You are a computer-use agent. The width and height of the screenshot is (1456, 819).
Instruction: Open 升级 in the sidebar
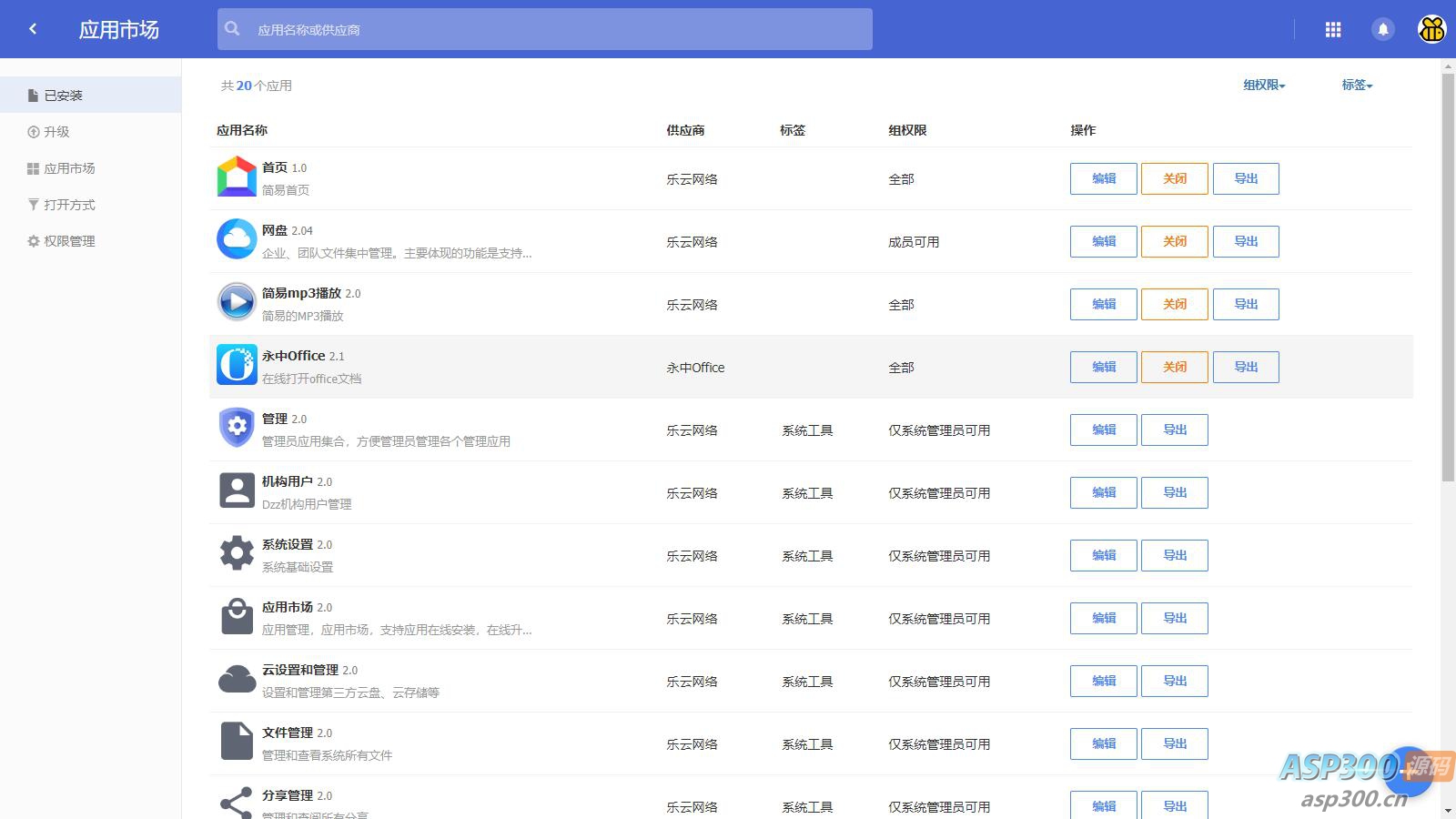[56, 132]
